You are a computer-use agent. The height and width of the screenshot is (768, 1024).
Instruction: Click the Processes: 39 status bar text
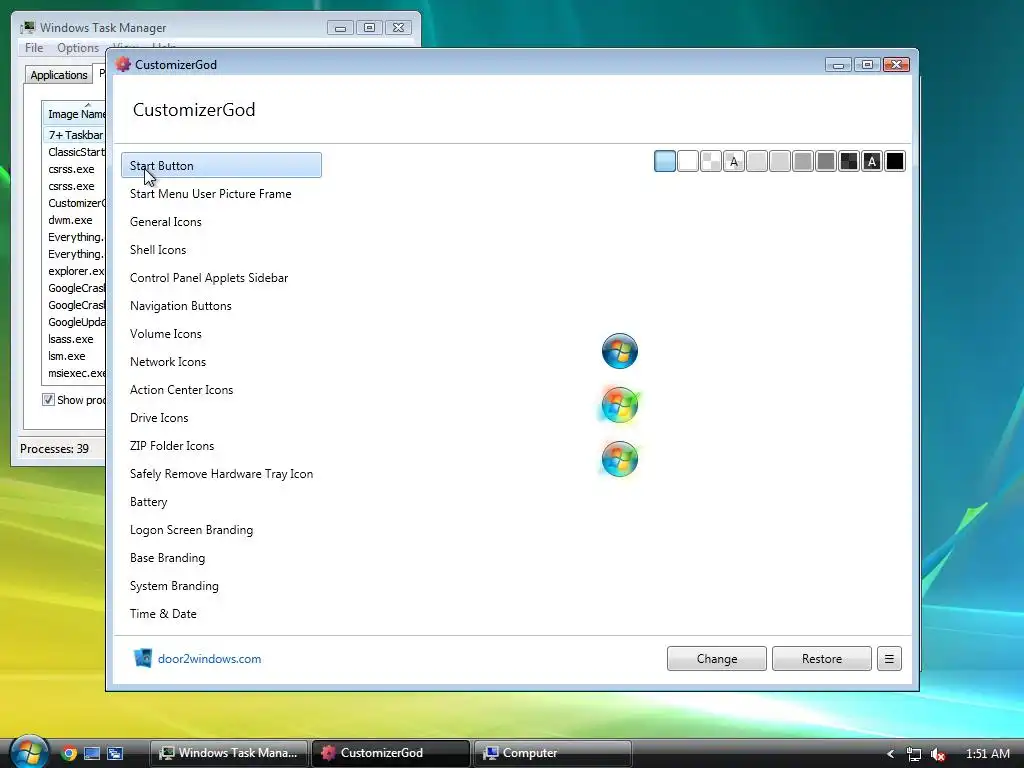(x=54, y=449)
